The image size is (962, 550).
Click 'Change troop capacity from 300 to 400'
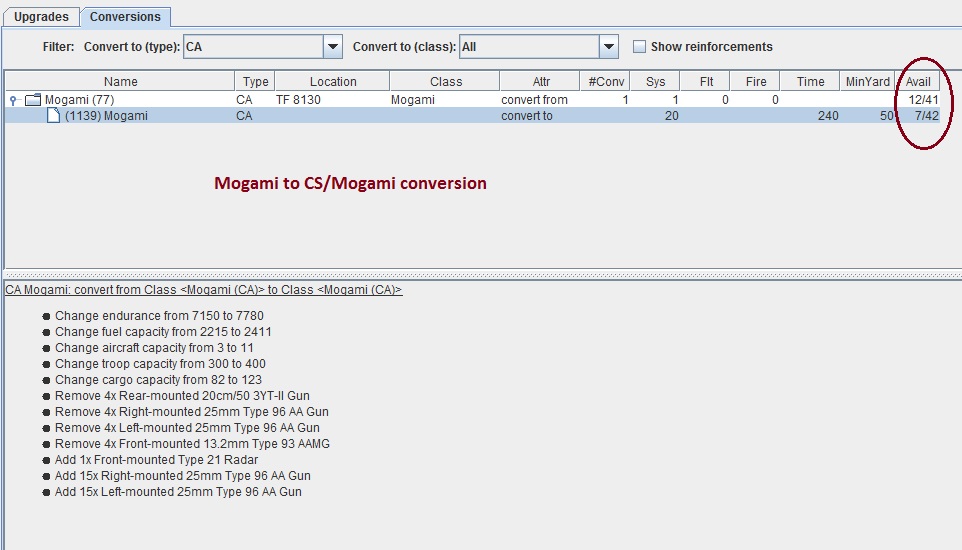[160, 363]
